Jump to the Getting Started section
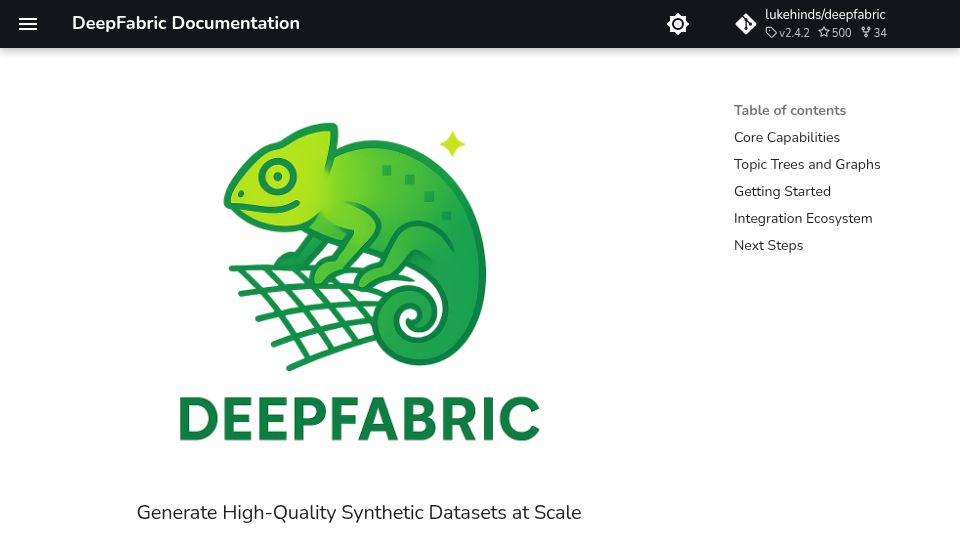 pyautogui.click(x=782, y=191)
